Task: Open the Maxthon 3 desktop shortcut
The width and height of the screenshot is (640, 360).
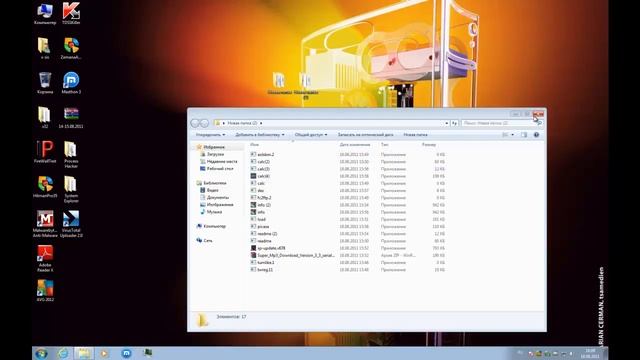Action: (x=71, y=83)
